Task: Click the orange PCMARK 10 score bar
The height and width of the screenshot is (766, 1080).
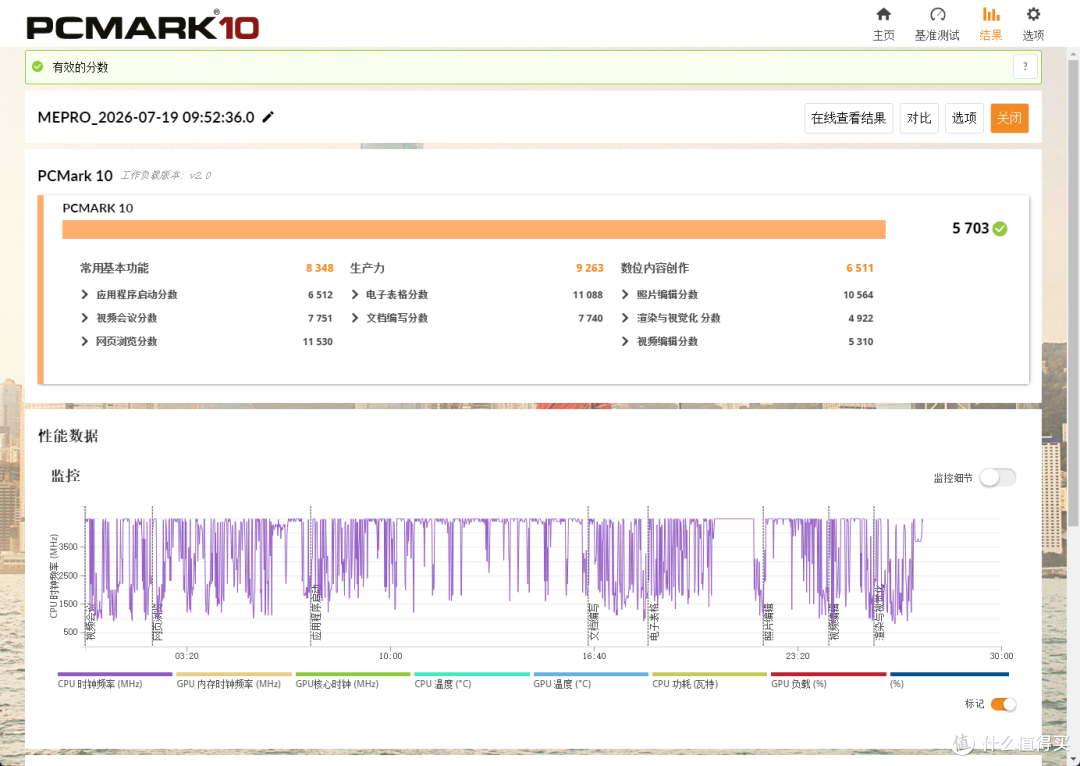Action: [473, 229]
